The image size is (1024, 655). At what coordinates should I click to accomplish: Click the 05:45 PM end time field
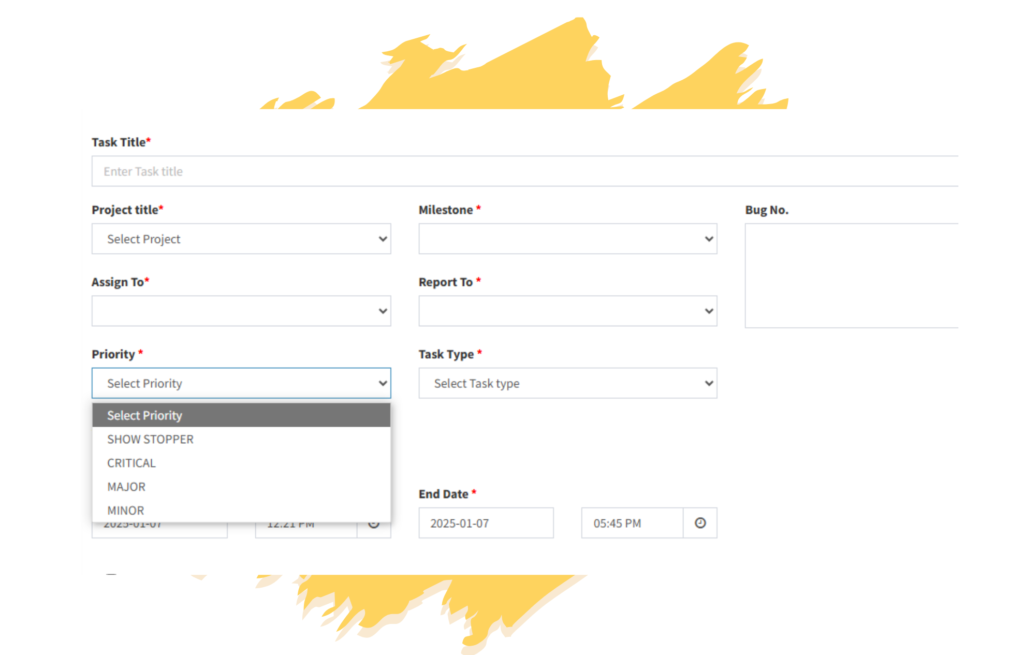pos(631,523)
